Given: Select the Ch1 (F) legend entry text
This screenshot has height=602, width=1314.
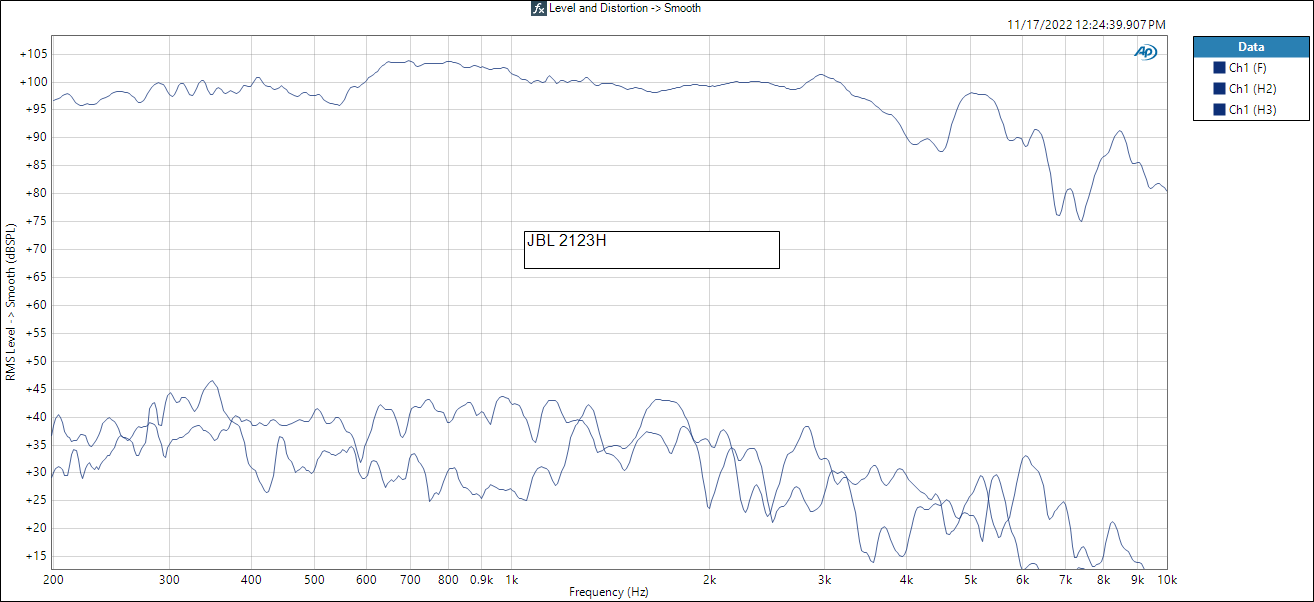Looking at the screenshot, I should 1247,68.
